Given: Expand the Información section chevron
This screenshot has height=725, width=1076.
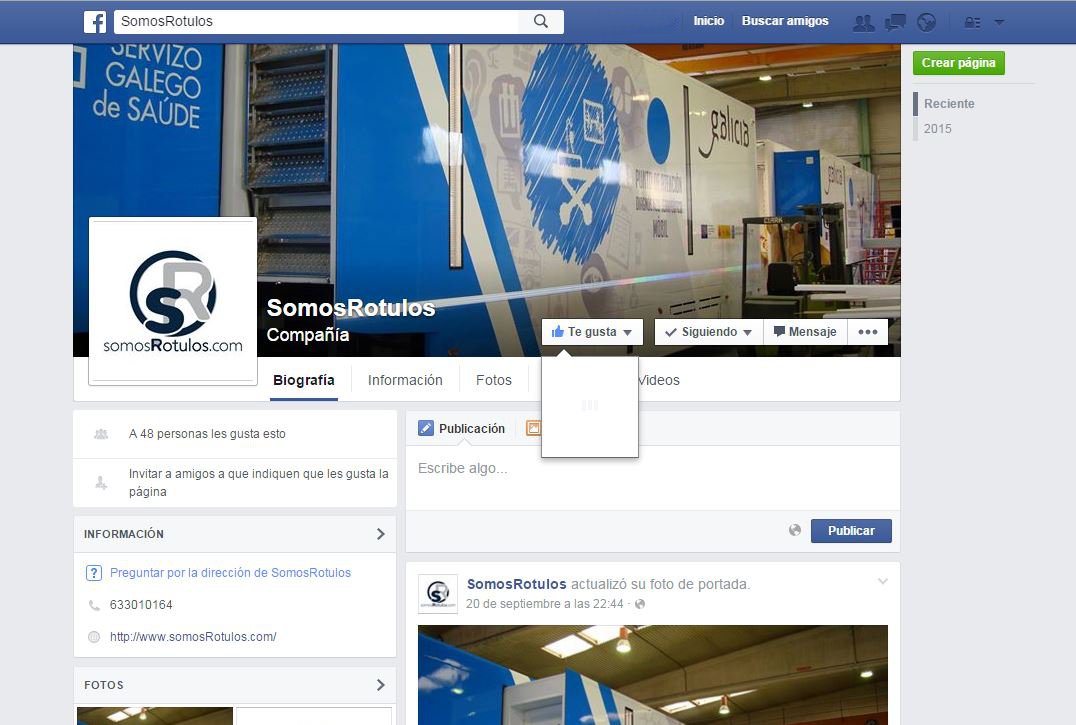Looking at the screenshot, I should click(x=380, y=534).
